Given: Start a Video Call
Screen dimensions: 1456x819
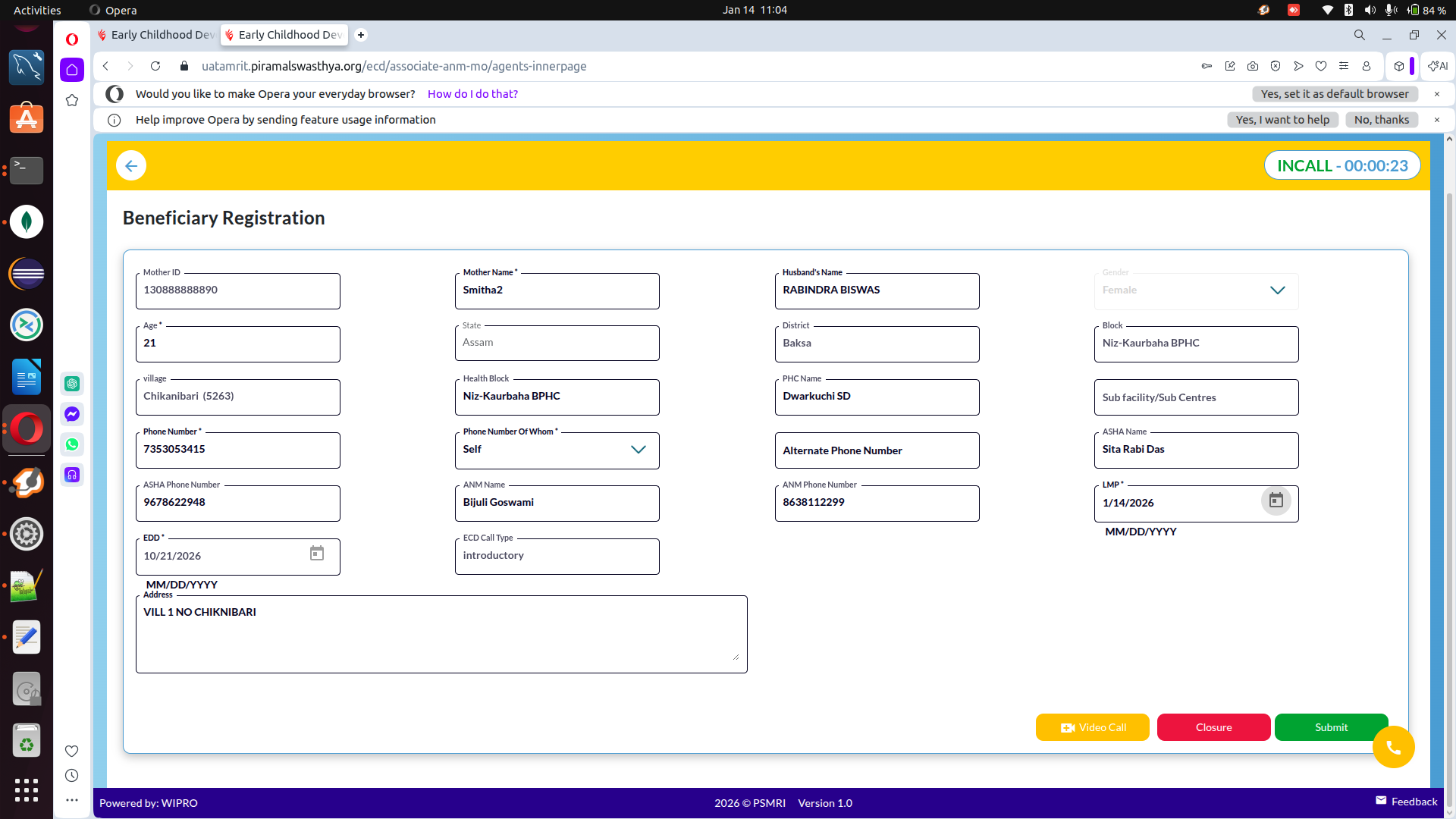Looking at the screenshot, I should click(1092, 727).
